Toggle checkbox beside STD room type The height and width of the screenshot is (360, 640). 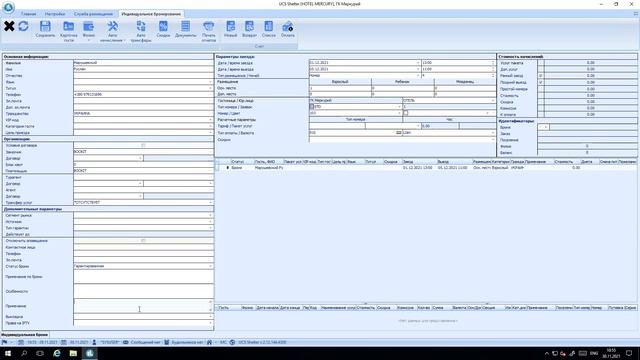tap(311, 107)
